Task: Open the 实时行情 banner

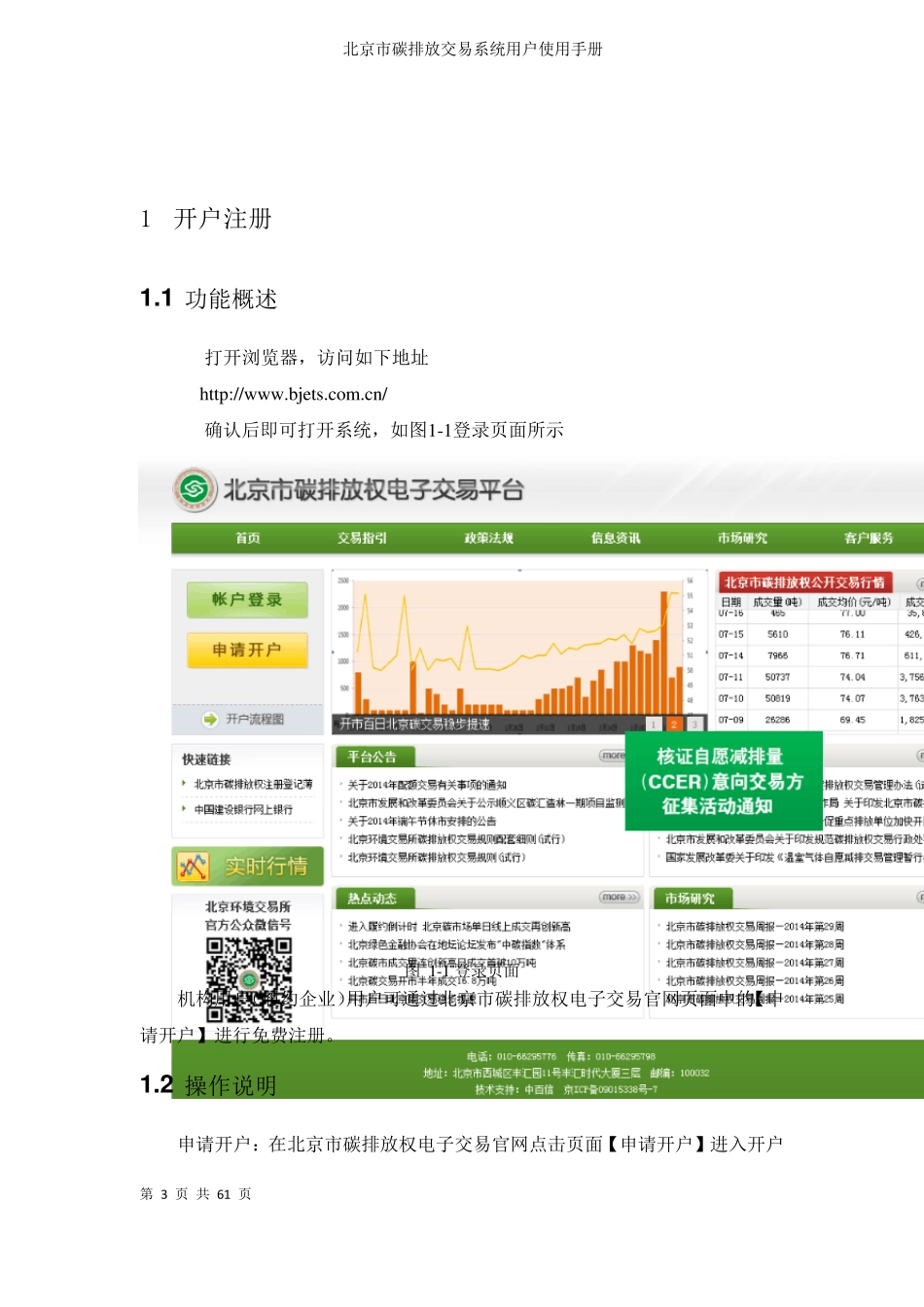Action: [247, 866]
